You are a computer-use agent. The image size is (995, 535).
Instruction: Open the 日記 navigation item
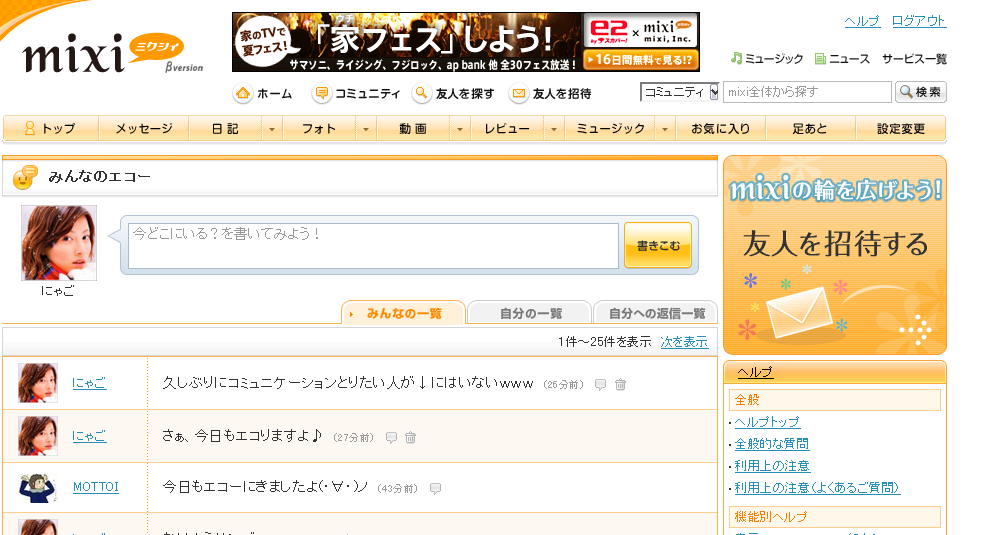tap(225, 129)
